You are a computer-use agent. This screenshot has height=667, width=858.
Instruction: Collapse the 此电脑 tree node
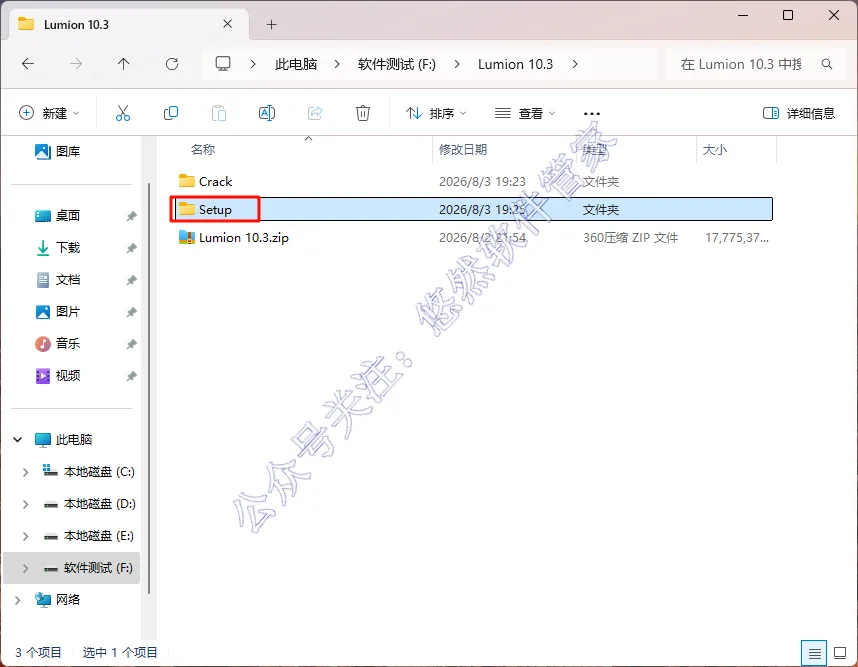18,439
